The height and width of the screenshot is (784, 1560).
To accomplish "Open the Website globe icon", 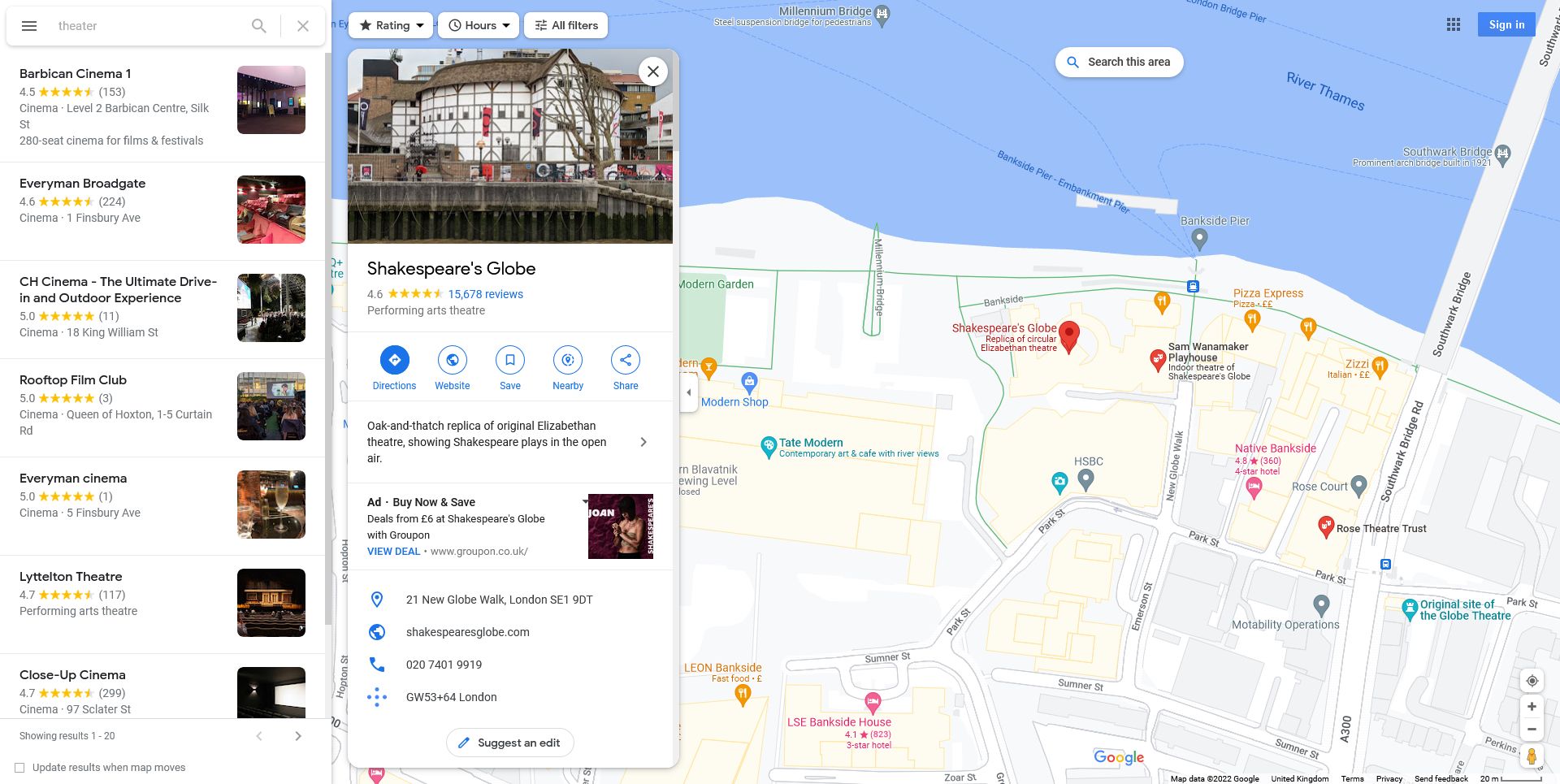I will (x=452, y=360).
